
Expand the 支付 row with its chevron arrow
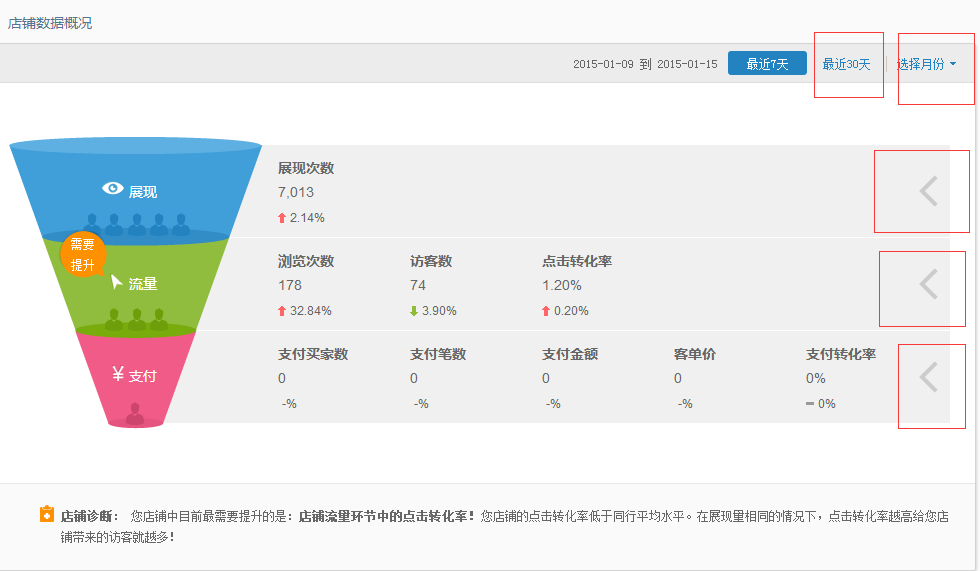point(928,377)
